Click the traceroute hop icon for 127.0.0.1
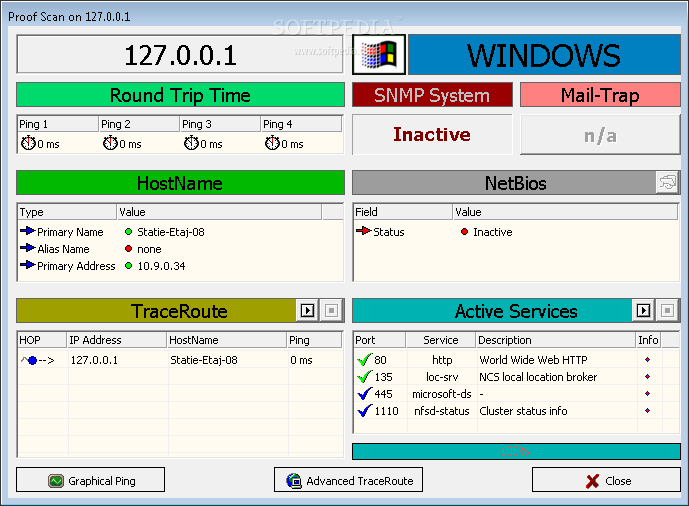This screenshot has width=689, height=506. [37, 361]
